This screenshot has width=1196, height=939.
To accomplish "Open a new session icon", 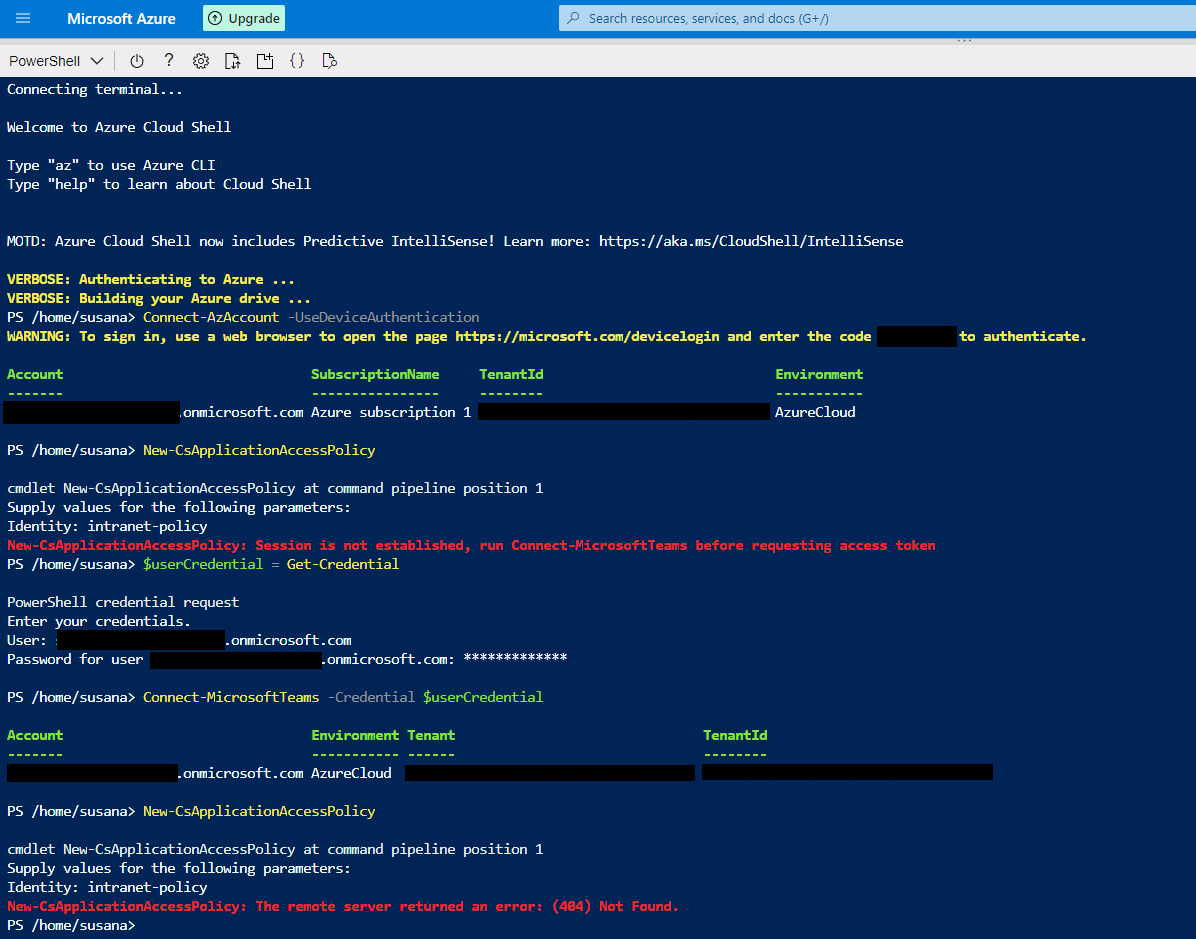I will coord(265,61).
